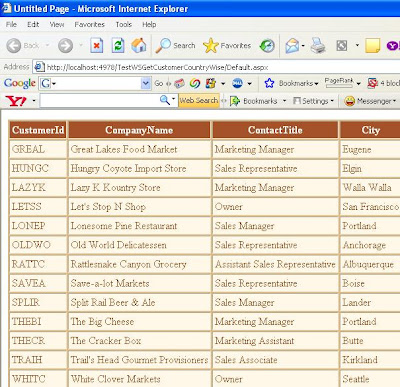Click the Forward navigation arrow icon

65,46
